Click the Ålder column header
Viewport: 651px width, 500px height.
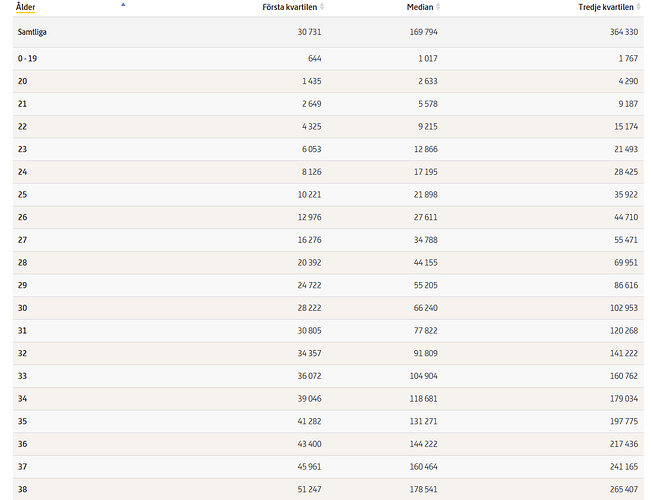pyautogui.click(x=27, y=7)
